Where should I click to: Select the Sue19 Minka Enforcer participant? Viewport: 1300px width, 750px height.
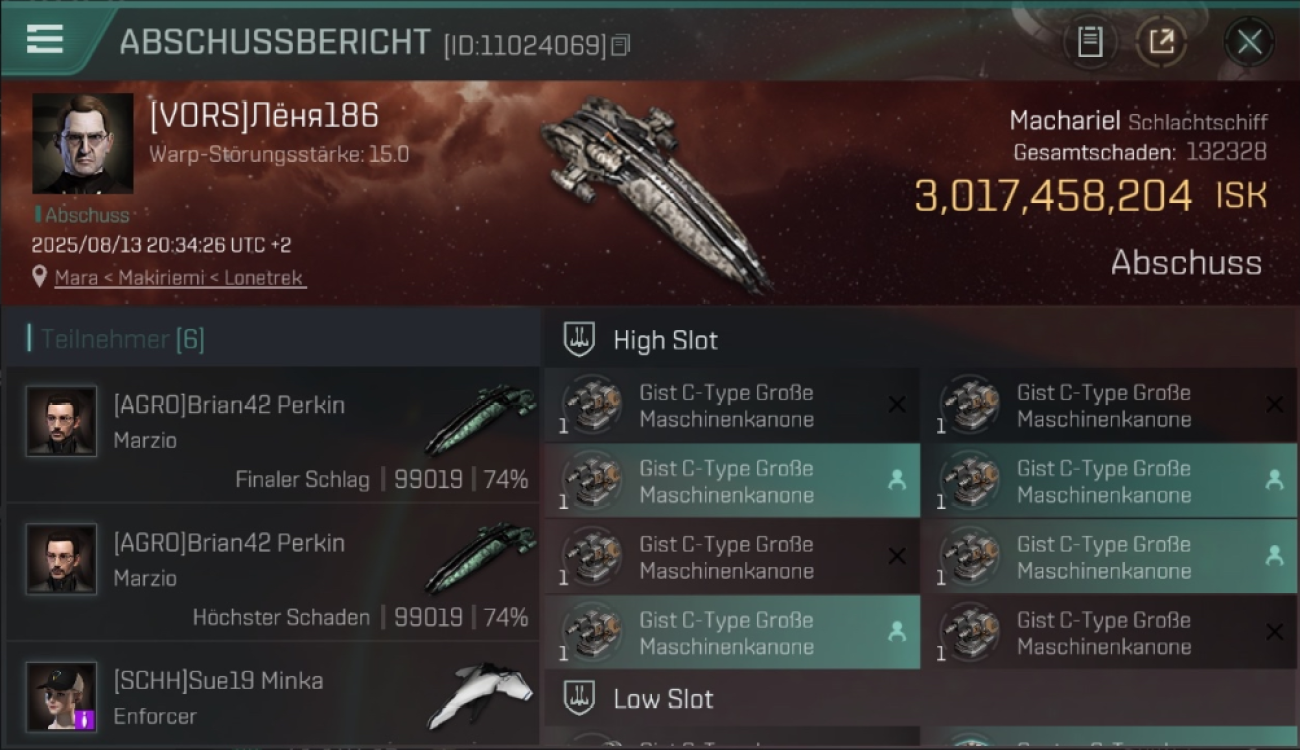pos(272,696)
